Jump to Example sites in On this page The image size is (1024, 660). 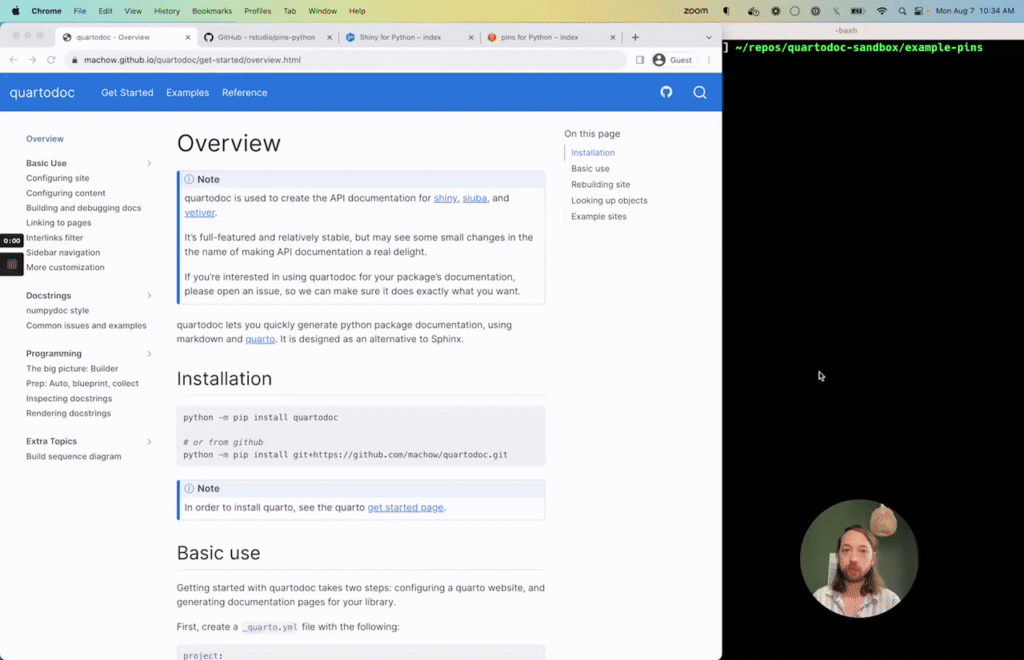pyautogui.click(x=599, y=217)
